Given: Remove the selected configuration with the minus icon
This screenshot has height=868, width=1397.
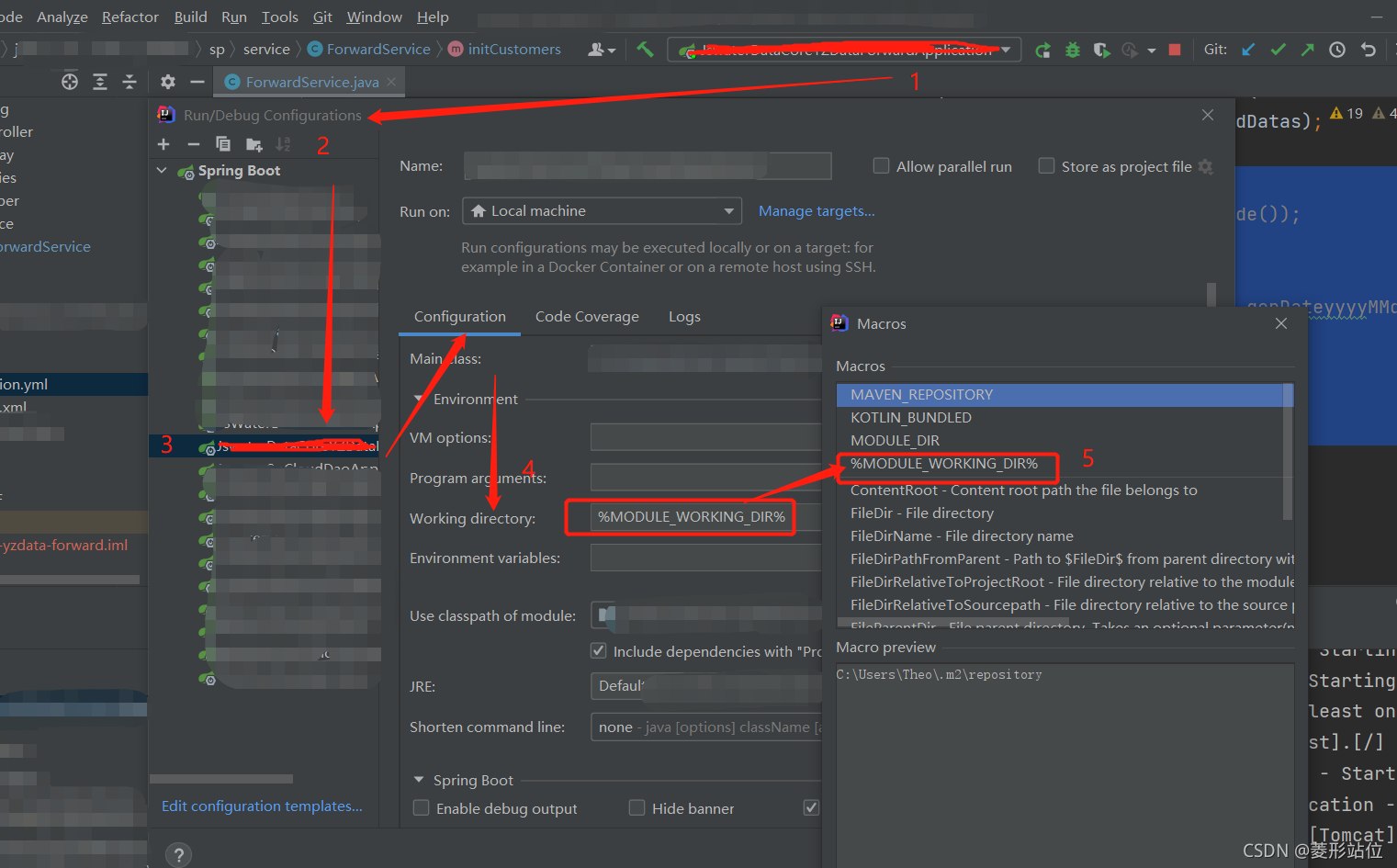Looking at the screenshot, I should tap(193, 144).
